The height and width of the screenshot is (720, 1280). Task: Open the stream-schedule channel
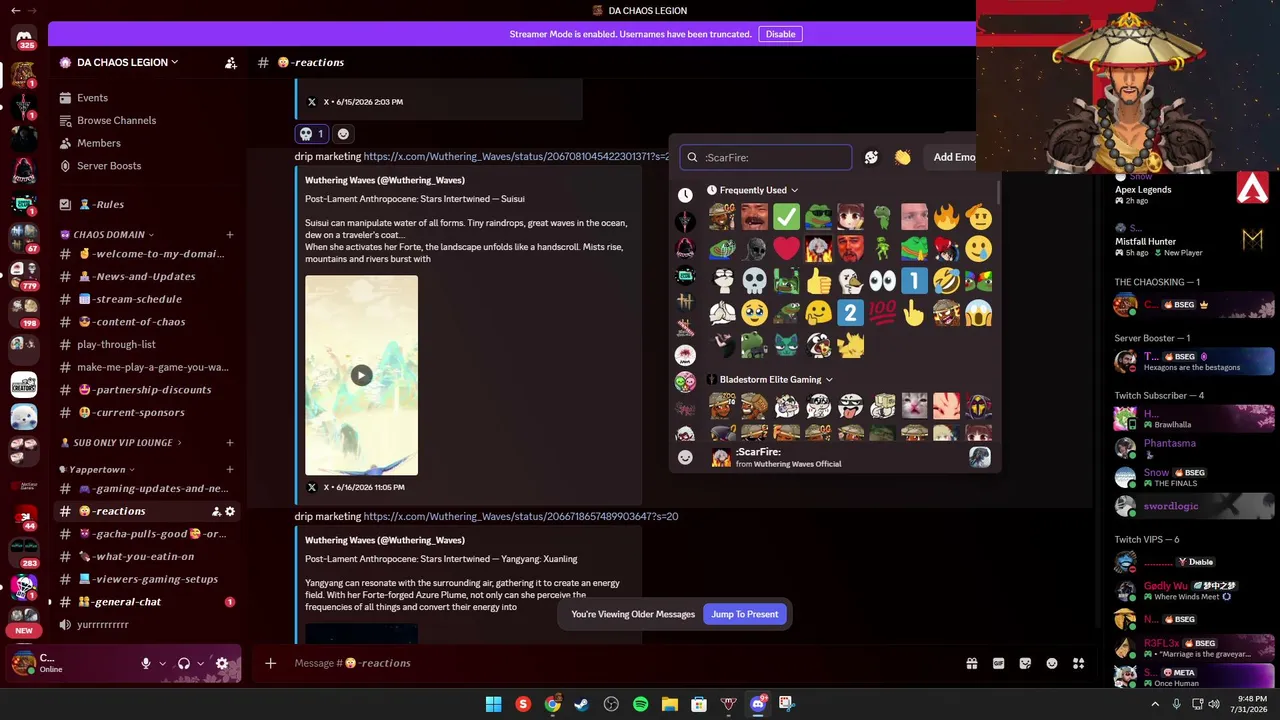pos(148,299)
